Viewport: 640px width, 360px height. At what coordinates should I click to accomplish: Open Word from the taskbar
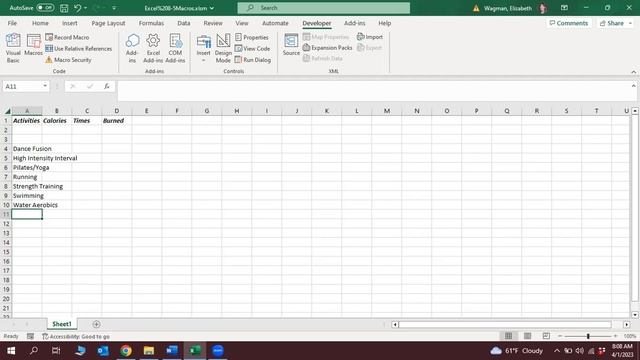click(172, 351)
